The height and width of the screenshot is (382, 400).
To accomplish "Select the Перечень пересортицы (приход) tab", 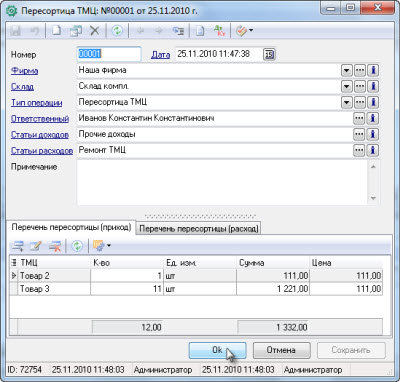I will pyautogui.click(x=71, y=227).
